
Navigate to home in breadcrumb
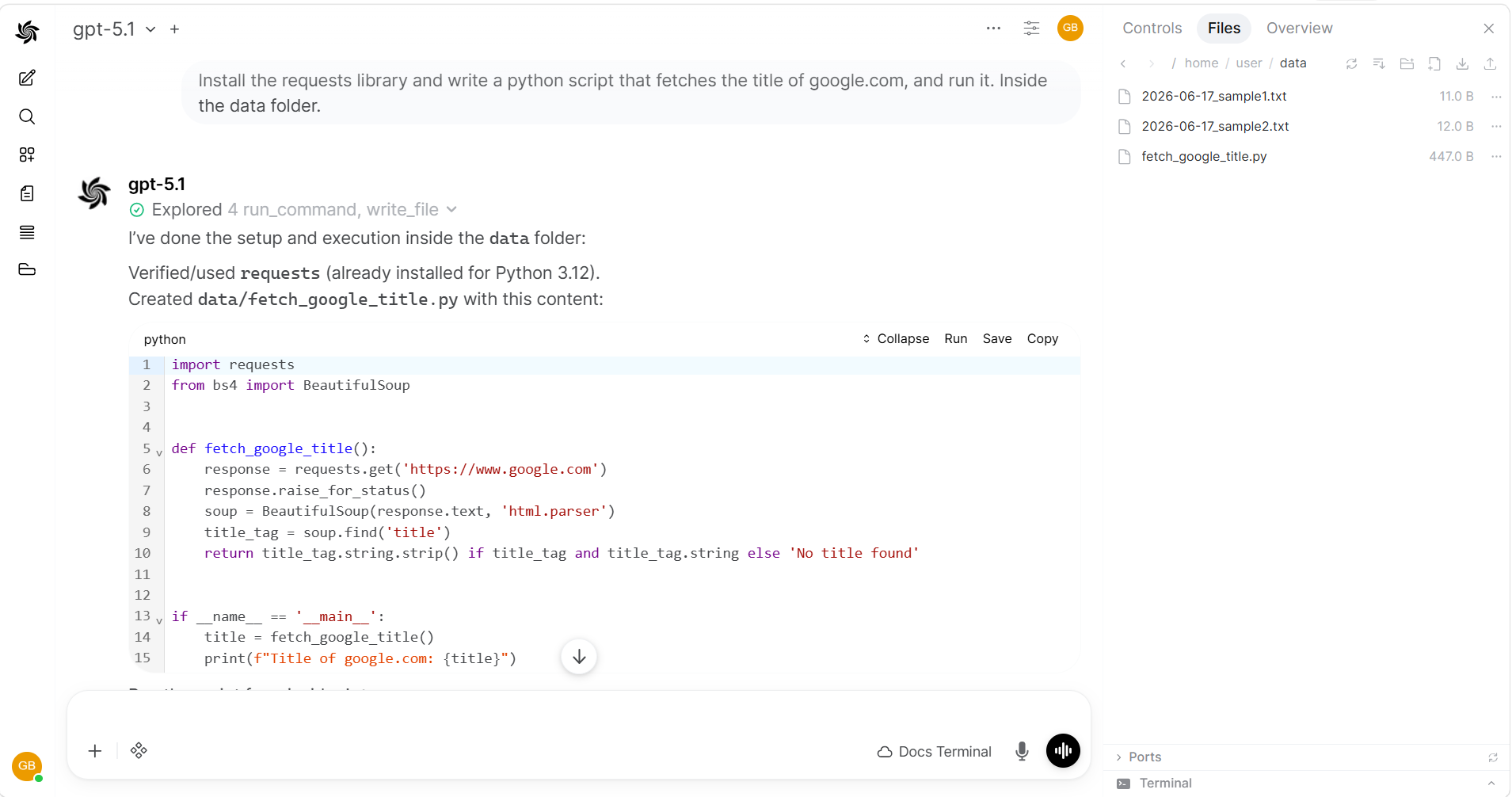pos(1202,63)
